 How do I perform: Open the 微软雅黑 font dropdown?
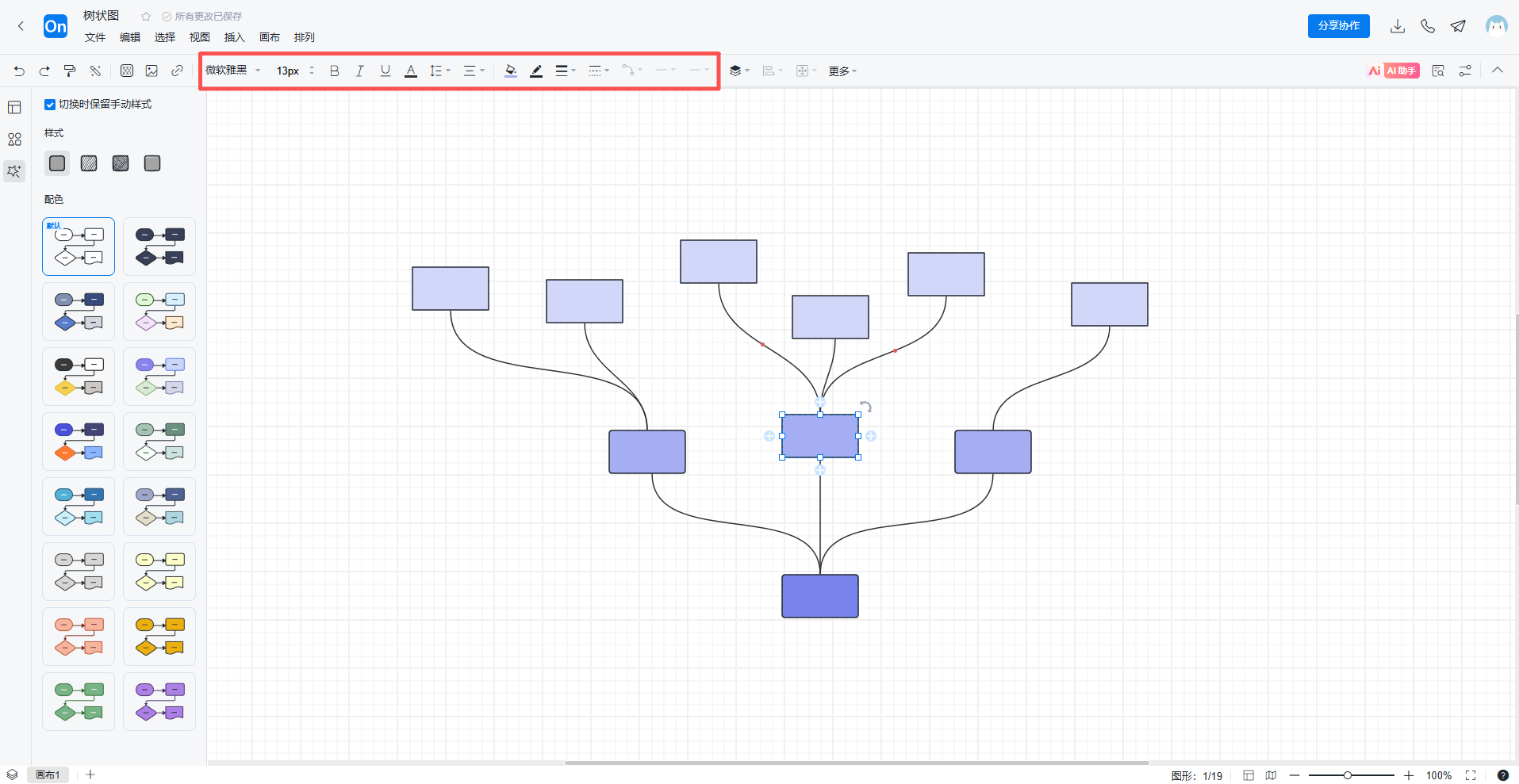coord(233,71)
